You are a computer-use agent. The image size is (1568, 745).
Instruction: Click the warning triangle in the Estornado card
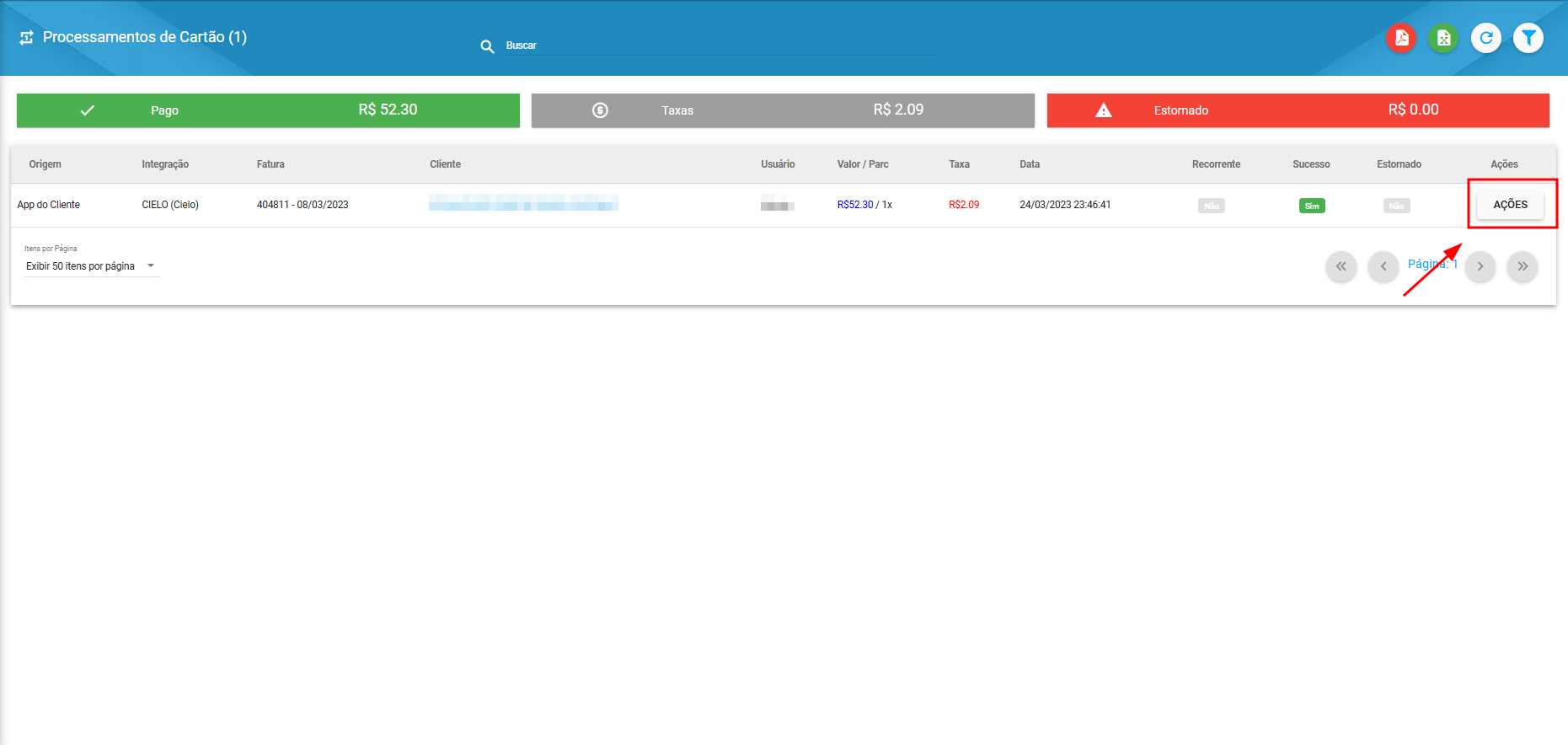(1104, 110)
